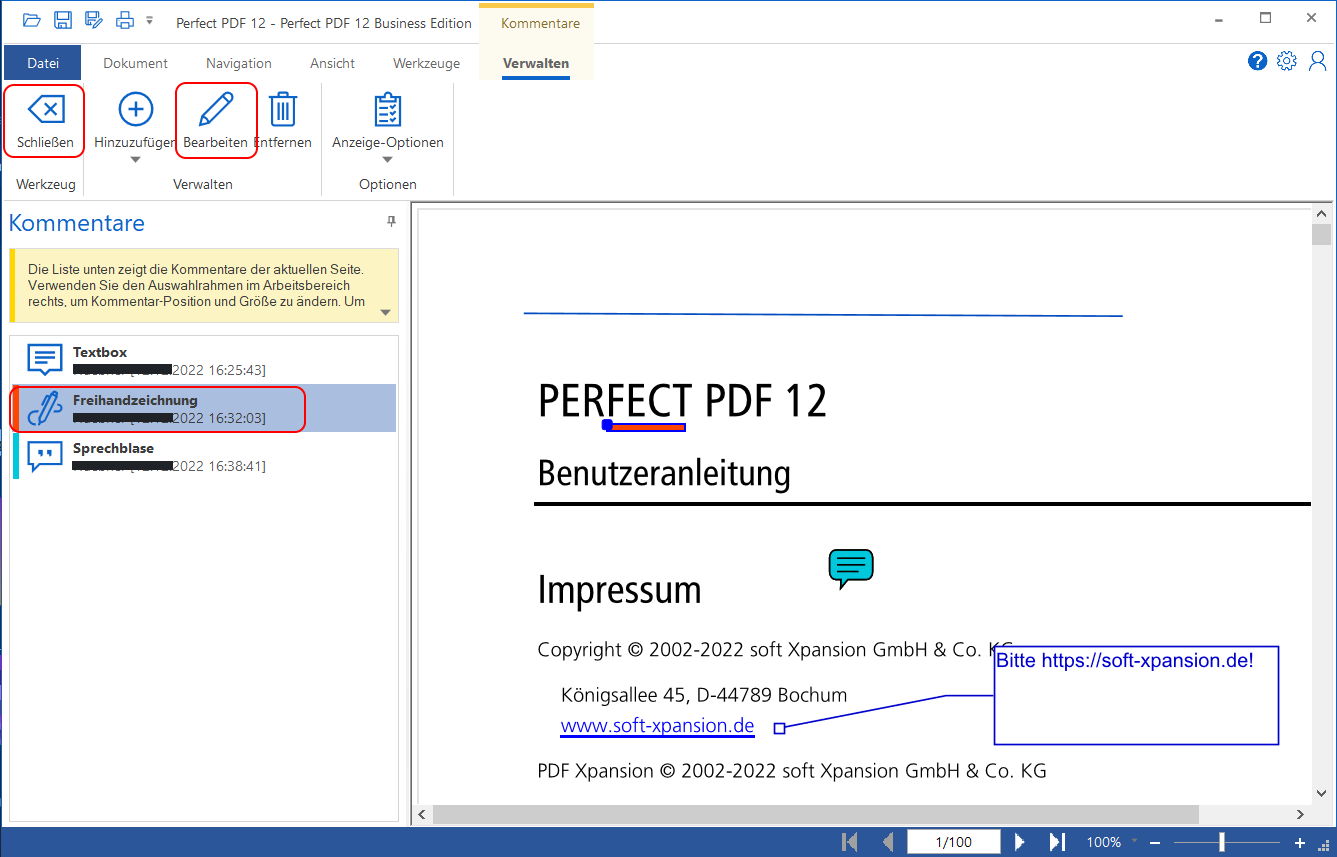The height and width of the screenshot is (857, 1337).
Task: Pin the Kommentare panel
Action: (392, 222)
